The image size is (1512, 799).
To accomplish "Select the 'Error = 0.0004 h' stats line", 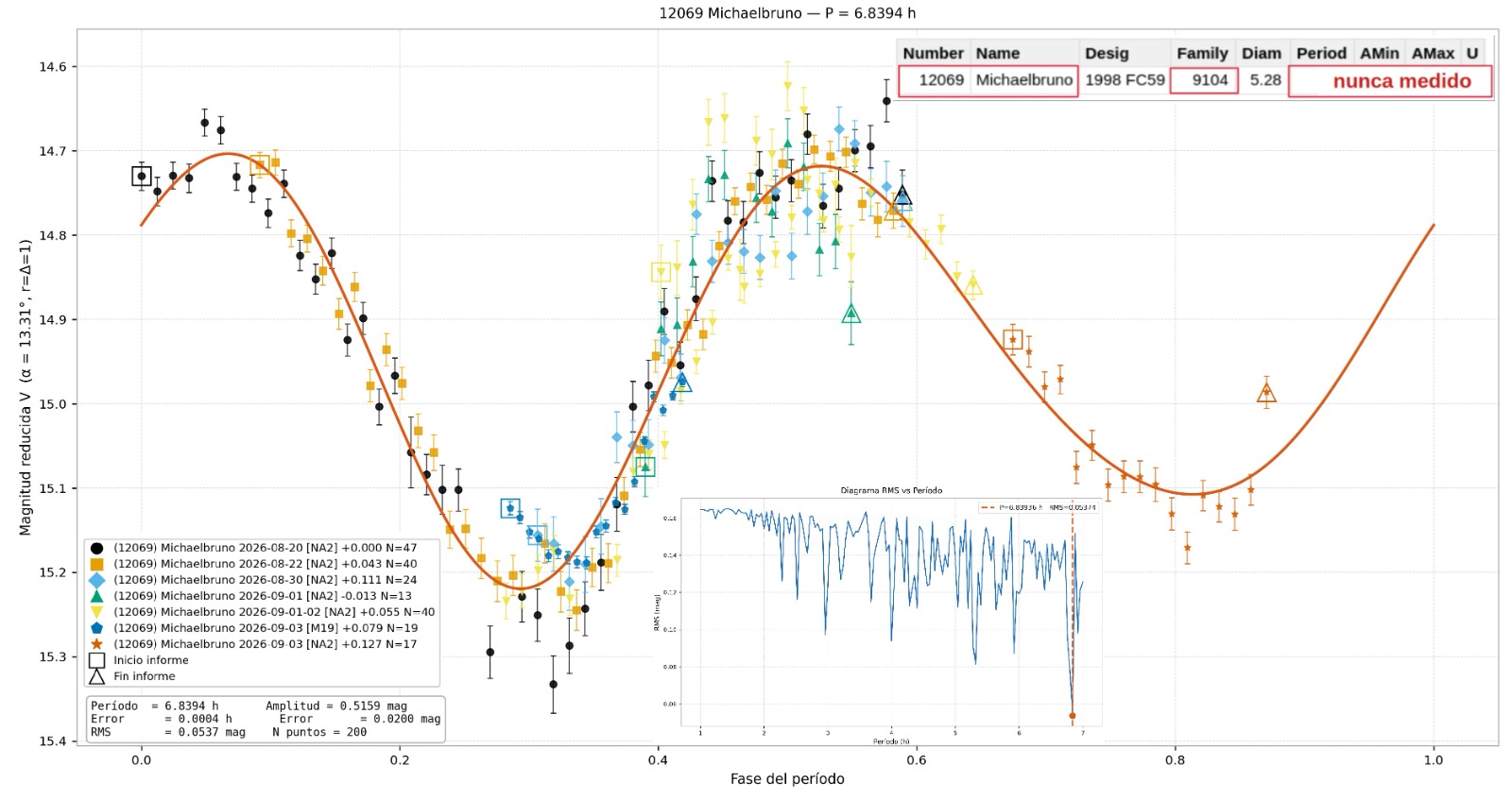I will [162, 719].
